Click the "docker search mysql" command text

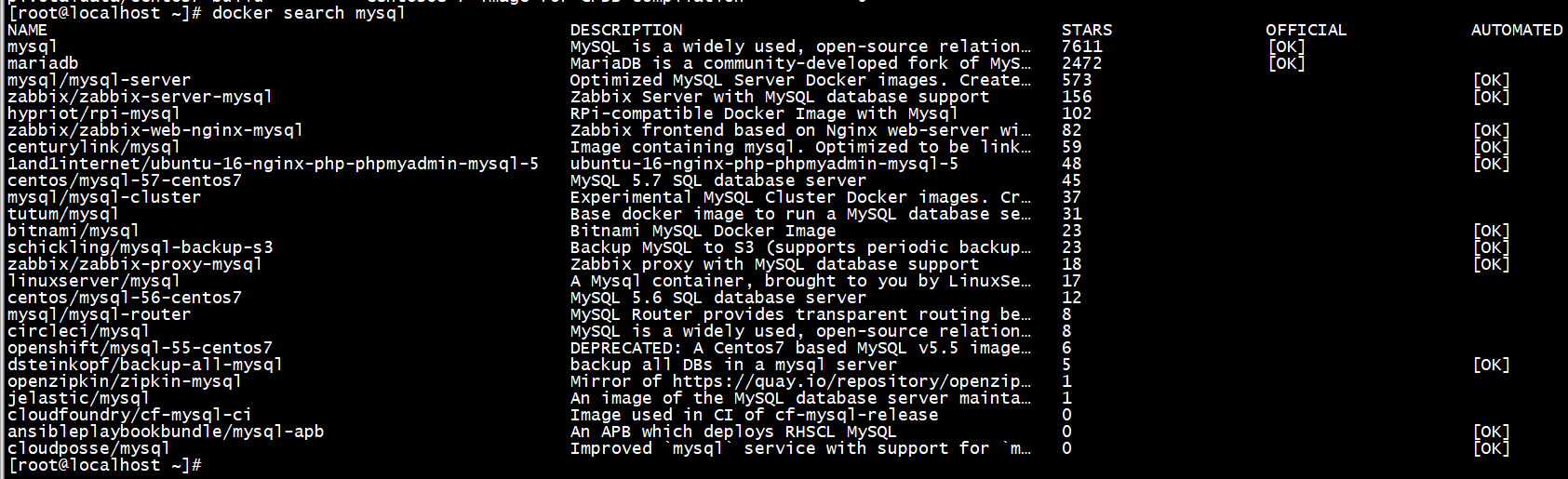coord(308,13)
